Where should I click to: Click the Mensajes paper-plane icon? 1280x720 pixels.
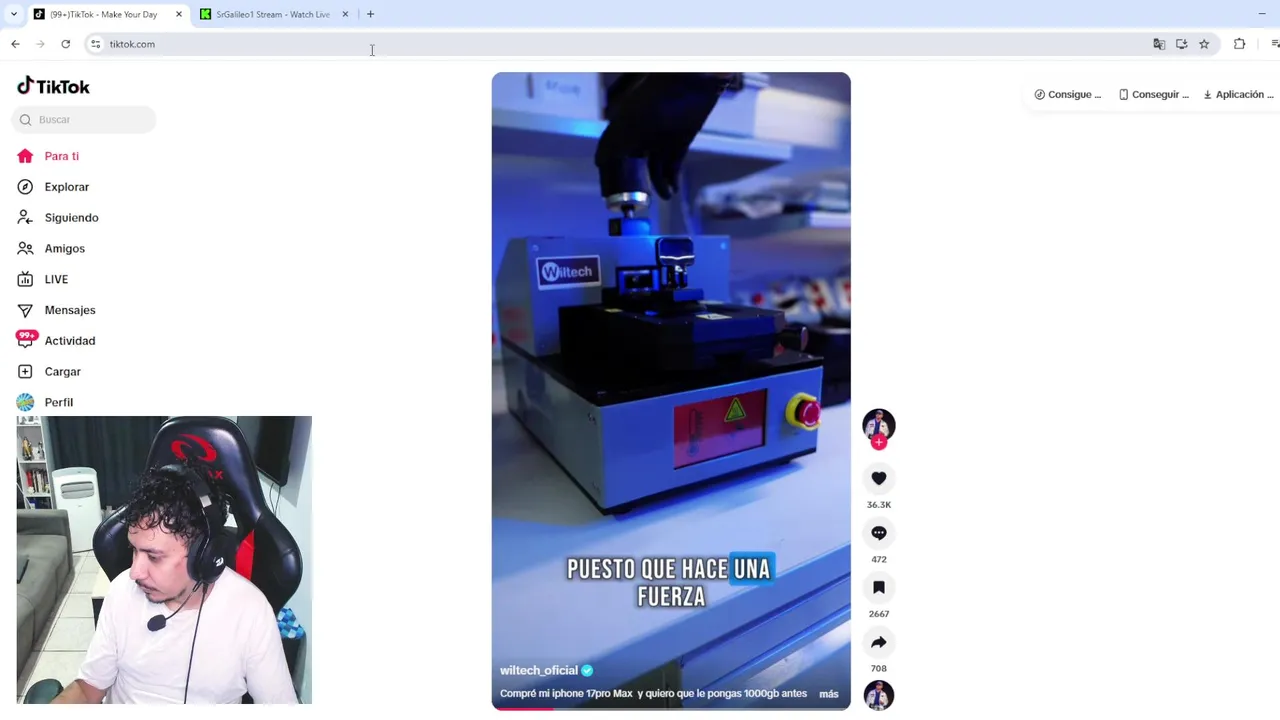point(25,310)
